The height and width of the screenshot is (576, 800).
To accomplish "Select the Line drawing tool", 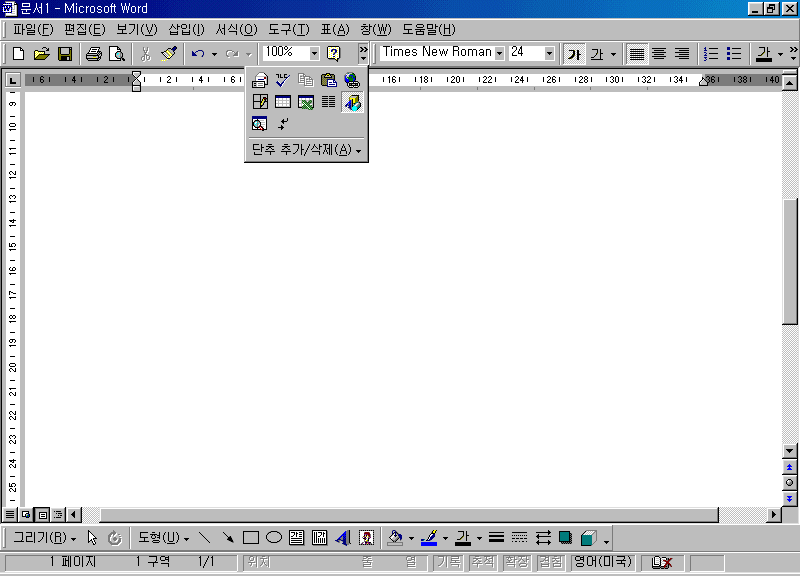I will tap(205, 538).
